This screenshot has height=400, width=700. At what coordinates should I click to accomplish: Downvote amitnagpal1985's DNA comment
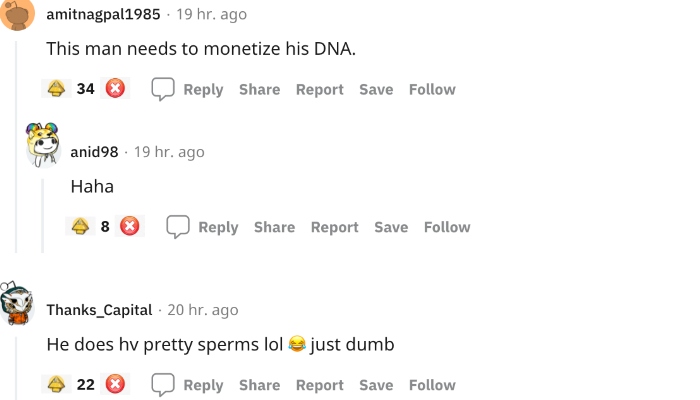pos(115,89)
